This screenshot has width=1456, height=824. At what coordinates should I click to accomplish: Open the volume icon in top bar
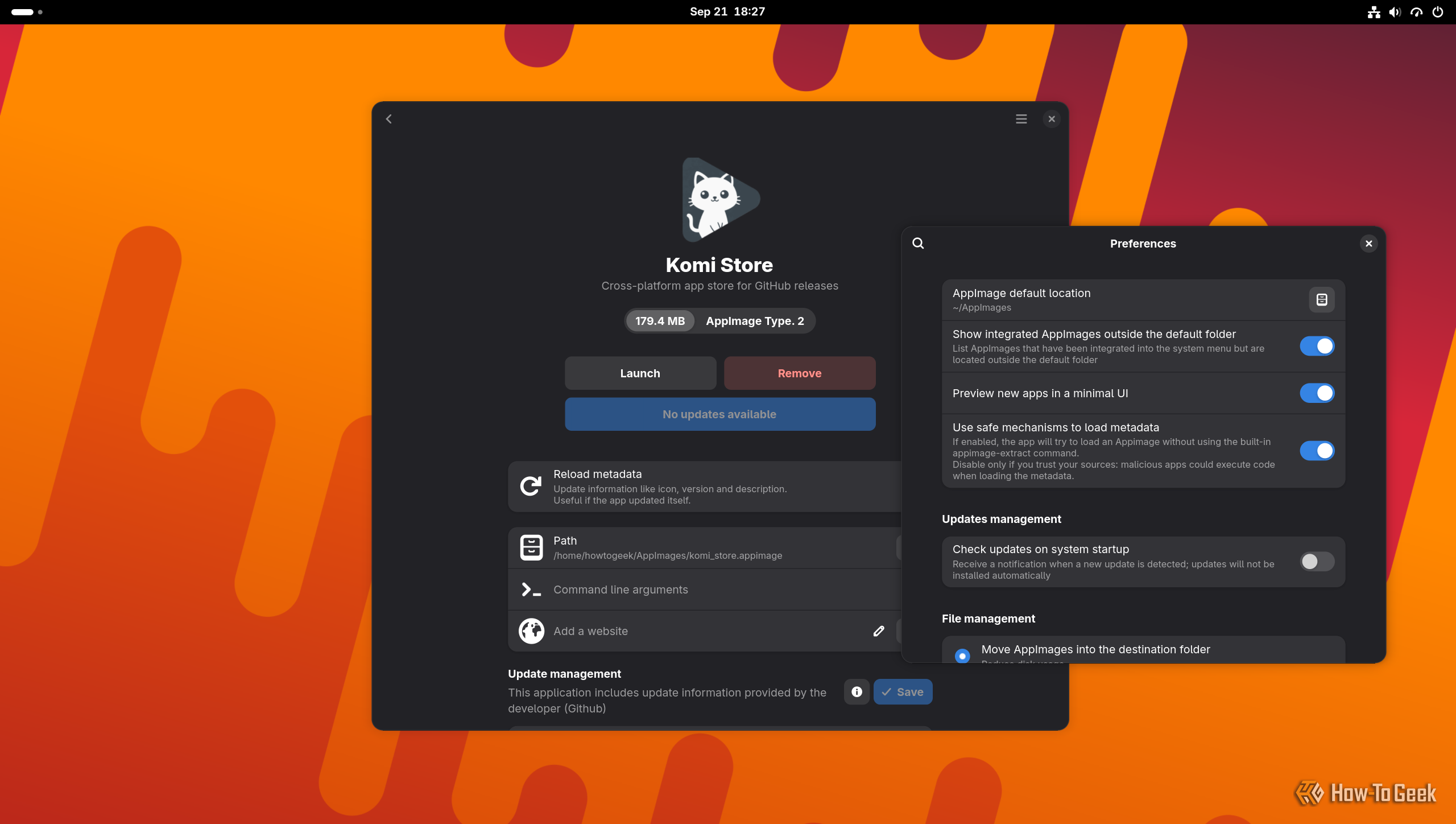1395,12
